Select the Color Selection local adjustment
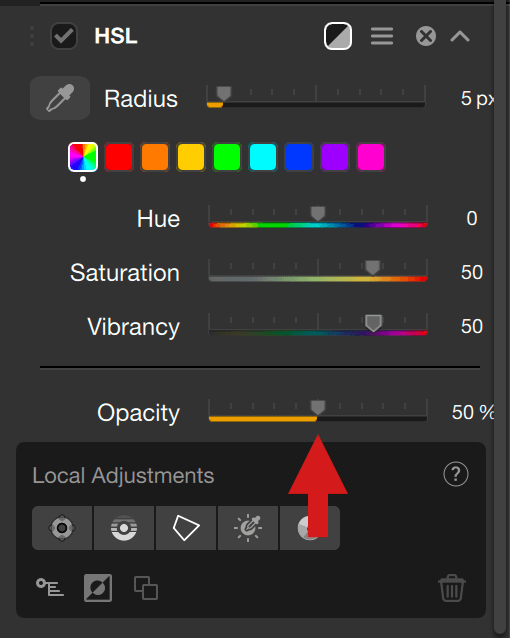This screenshot has height=638, width=510. 248,528
